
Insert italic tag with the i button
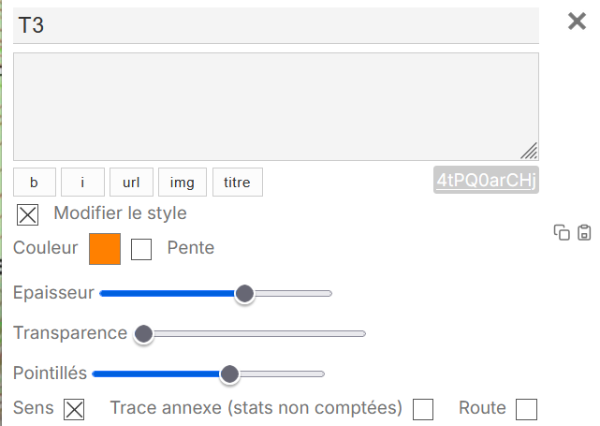click(83, 182)
